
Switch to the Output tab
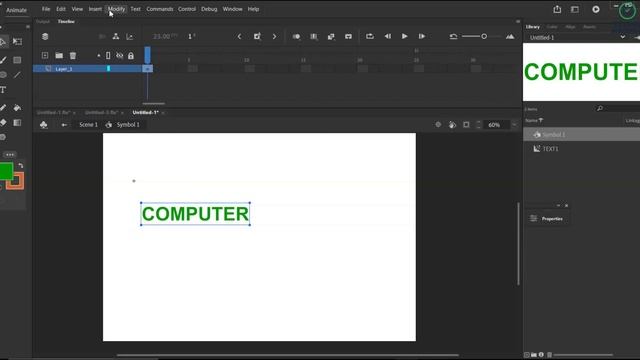click(43, 21)
